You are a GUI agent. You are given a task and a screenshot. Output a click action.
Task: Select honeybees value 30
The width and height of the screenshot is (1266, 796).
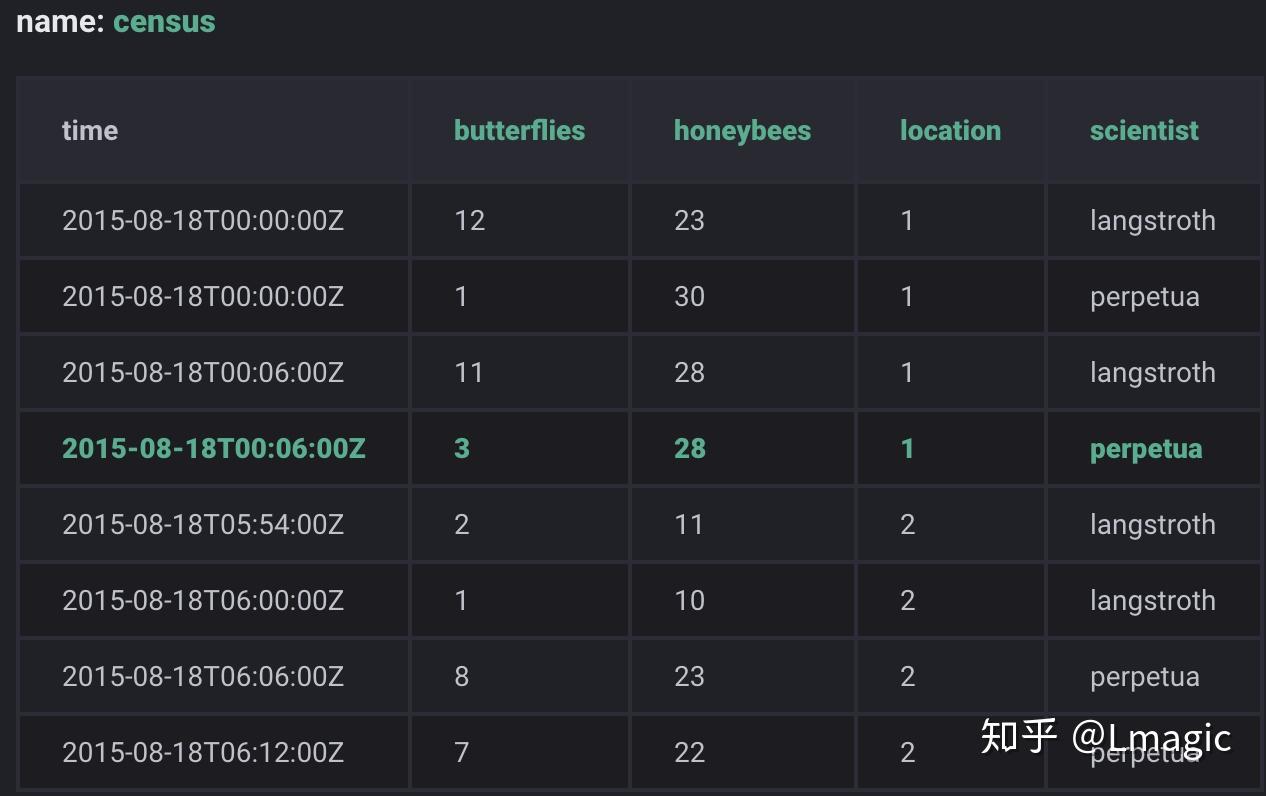tap(689, 297)
